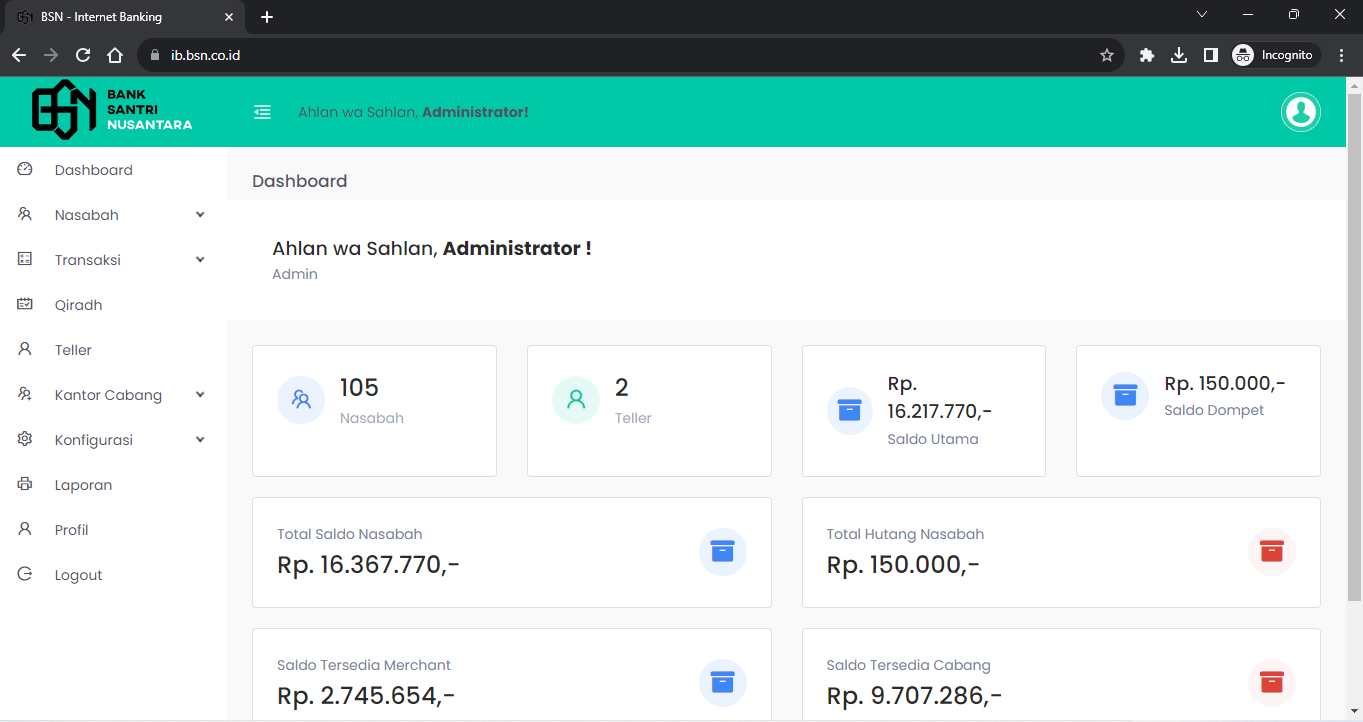The image size is (1363, 722).
Task: Toggle the sidebar collapse hamburger icon
Action: coord(262,112)
